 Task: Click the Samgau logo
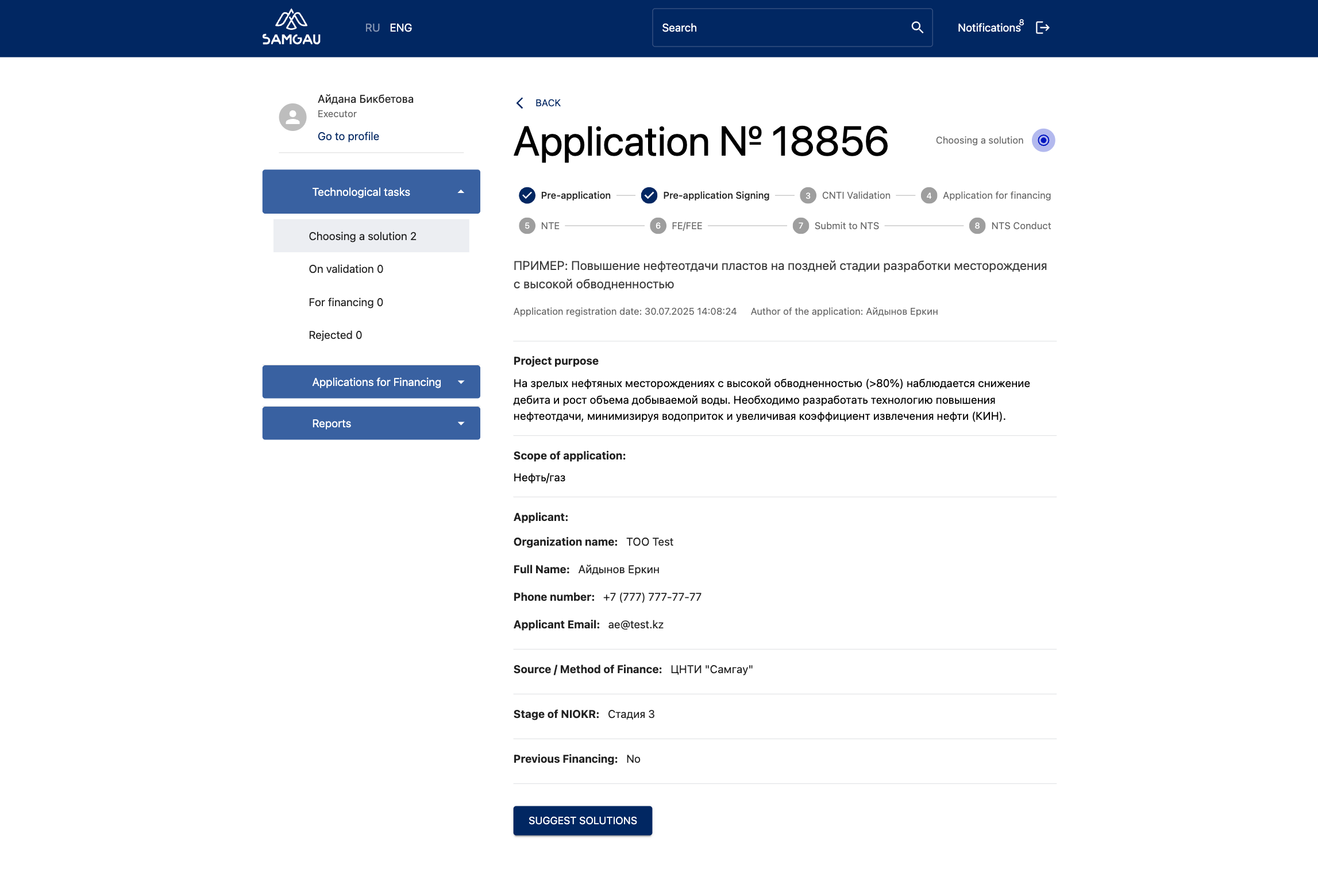(x=291, y=28)
